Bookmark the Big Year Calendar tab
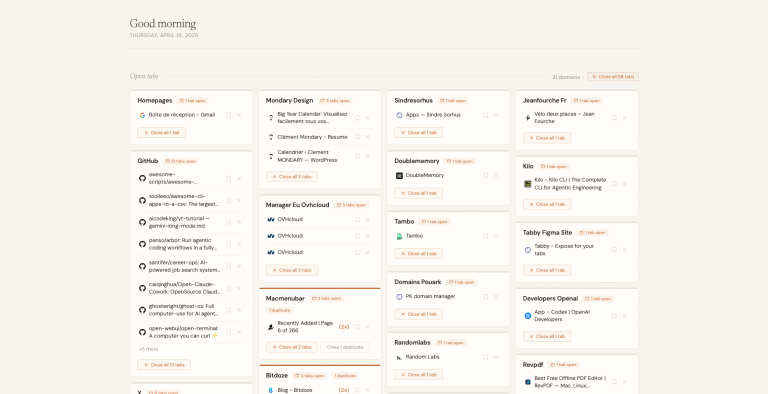This screenshot has height=394, width=768. 357,118
